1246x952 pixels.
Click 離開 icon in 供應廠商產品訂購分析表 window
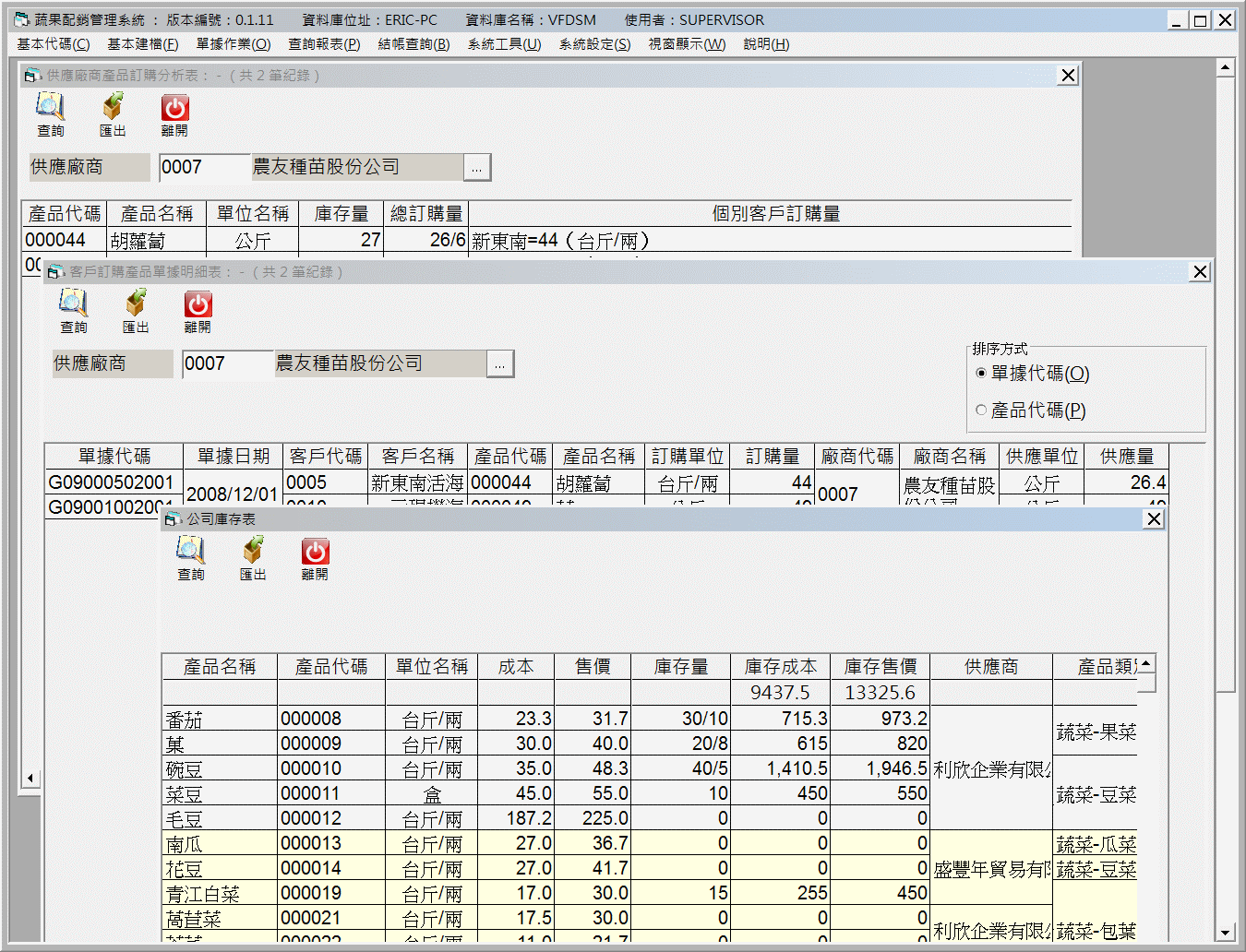click(x=174, y=114)
